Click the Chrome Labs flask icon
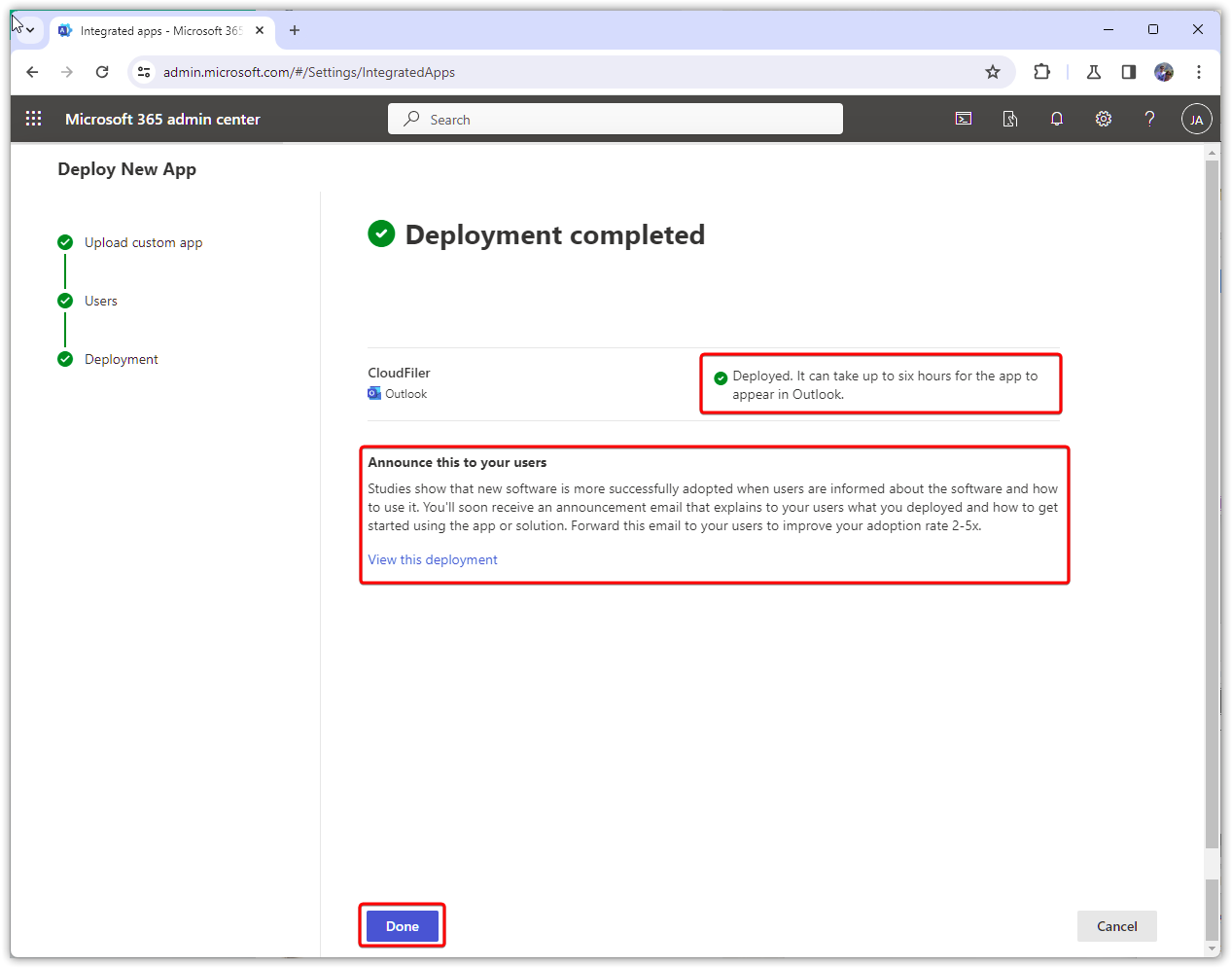The image size is (1232, 968). [1093, 72]
